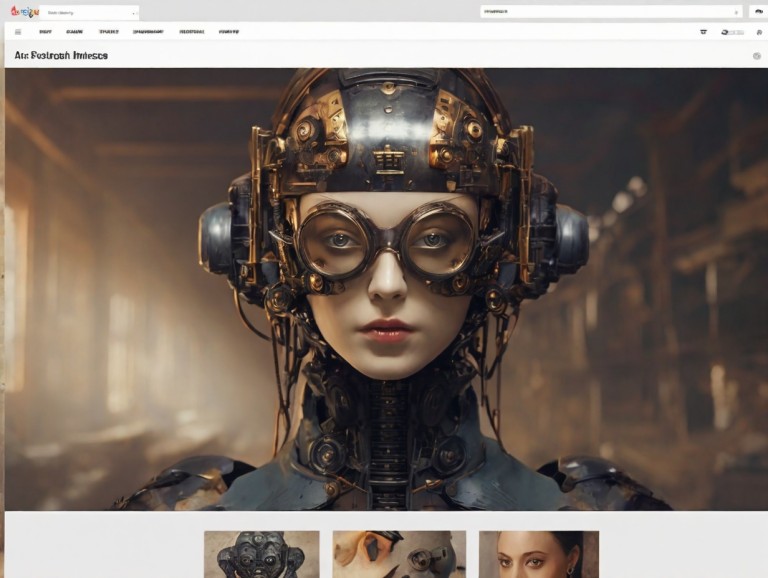768x578 pixels.
Task: Open the third text item in the navigation bar
Action: [108, 32]
